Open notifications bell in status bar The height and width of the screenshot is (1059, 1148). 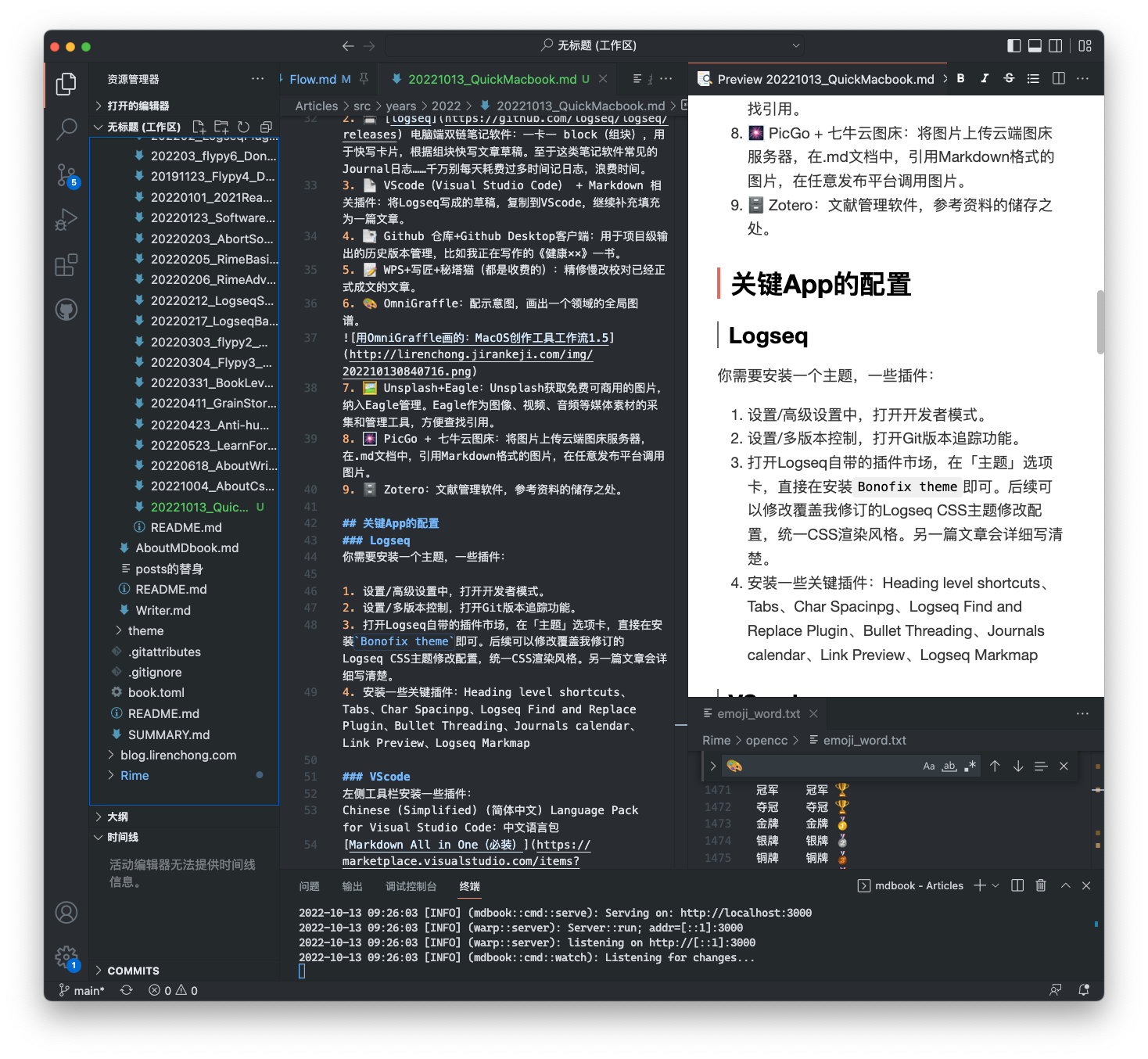tap(1084, 990)
